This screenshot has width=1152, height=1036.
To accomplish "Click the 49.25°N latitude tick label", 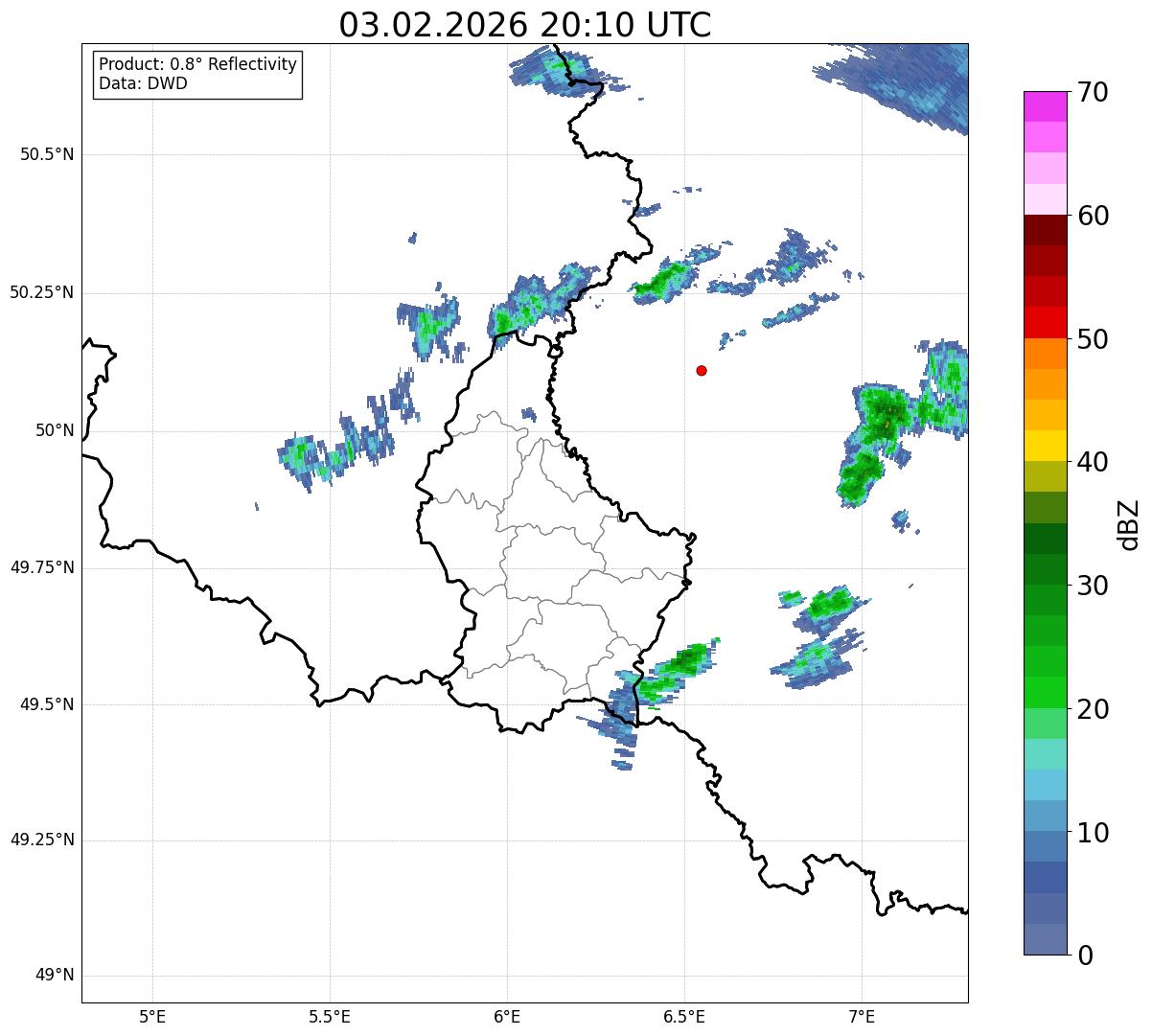I will click(x=42, y=840).
